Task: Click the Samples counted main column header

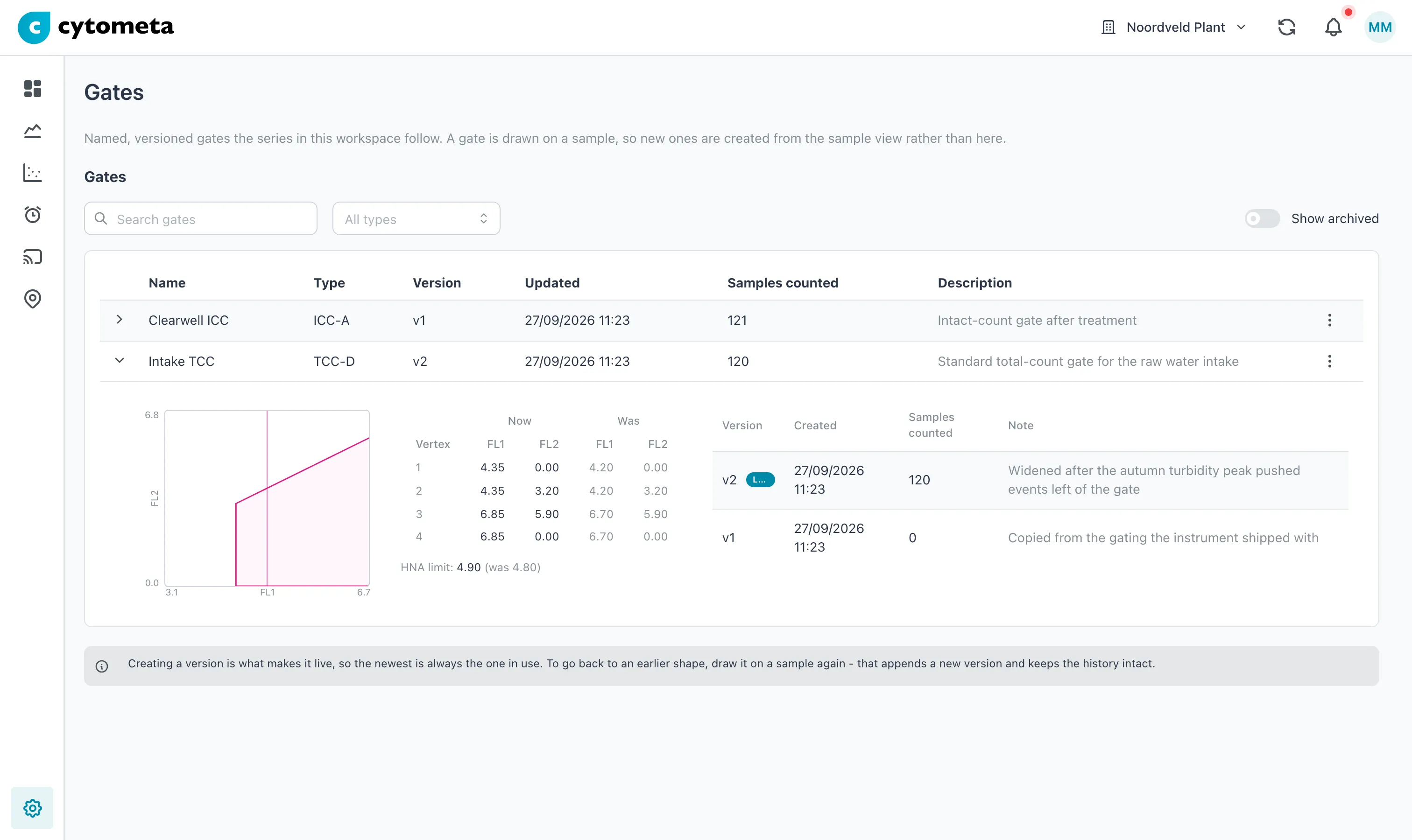Action: [x=783, y=283]
